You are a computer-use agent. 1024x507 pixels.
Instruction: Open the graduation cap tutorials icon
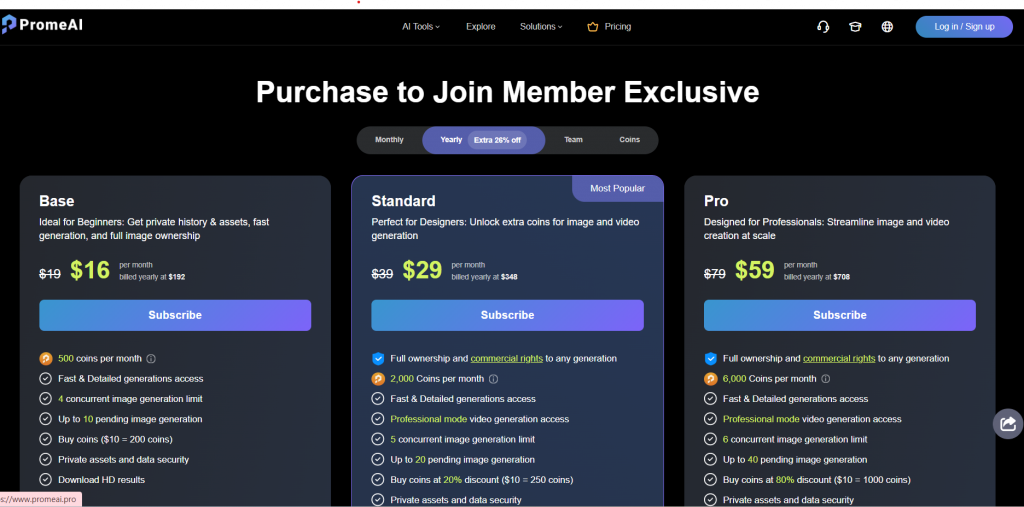pos(855,27)
